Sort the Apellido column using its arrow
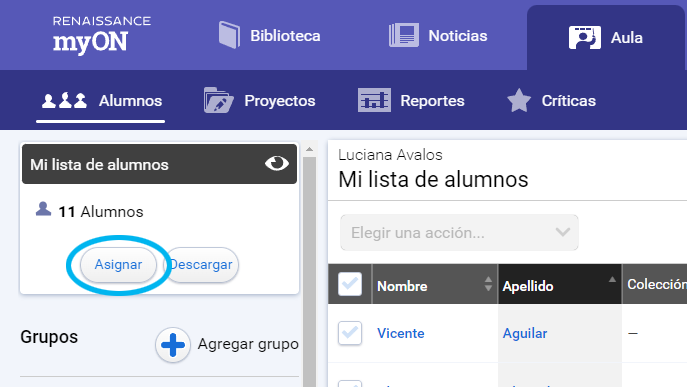 coord(612,280)
